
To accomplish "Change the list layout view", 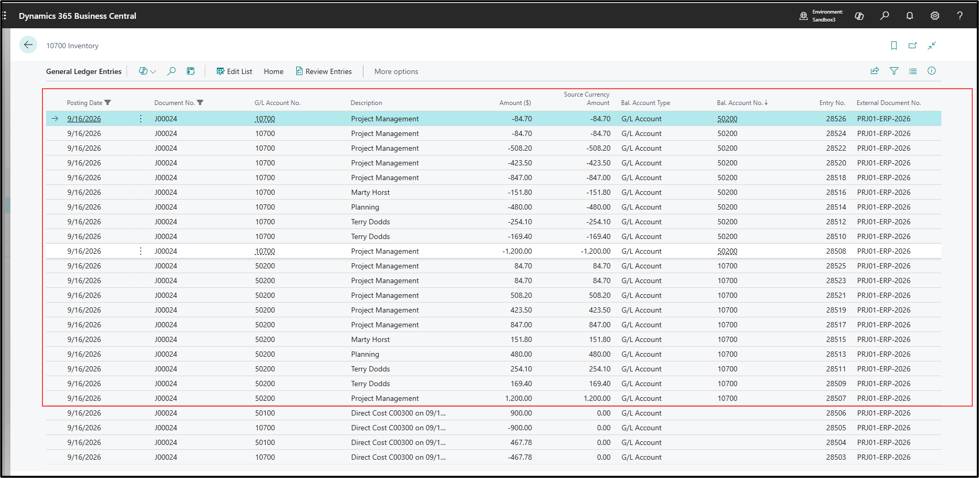I will (x=913, y=71).
